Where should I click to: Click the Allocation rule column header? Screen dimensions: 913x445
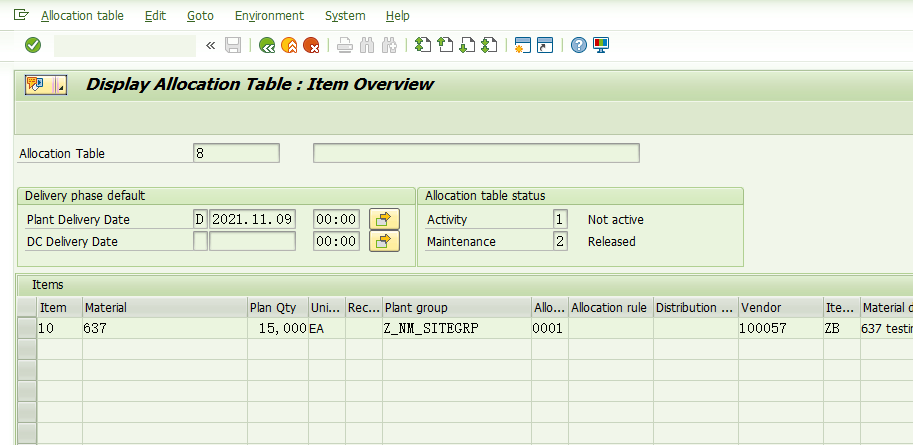611,308
